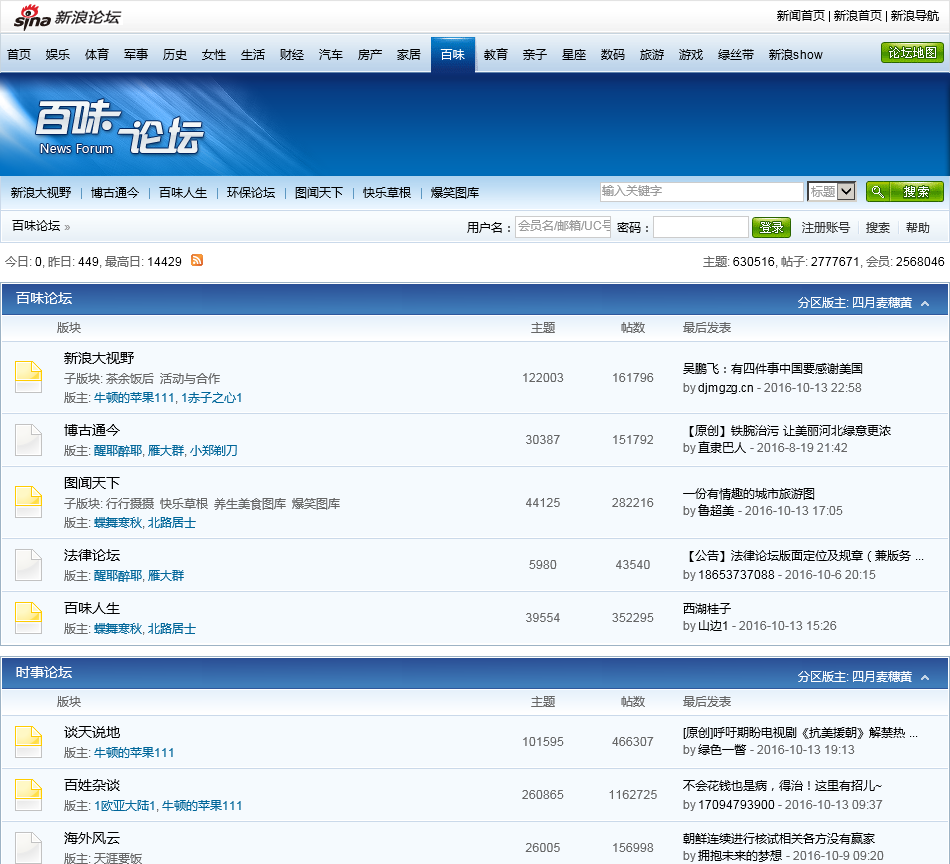Switch to the 军事 nav tab
The width and height of the screenshot is (950, 864).
(x=136, y=55)
